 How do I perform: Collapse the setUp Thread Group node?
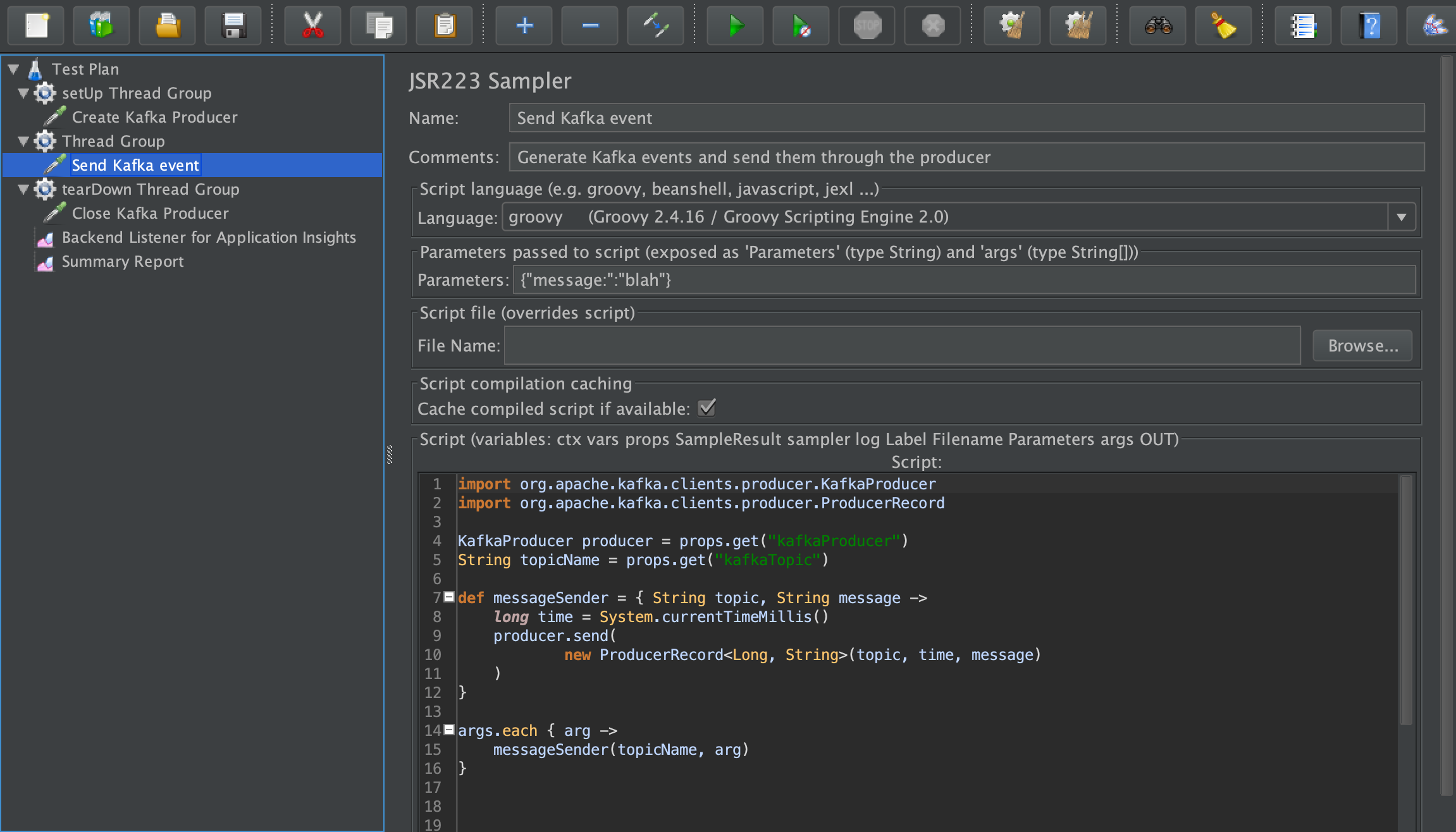23,93
